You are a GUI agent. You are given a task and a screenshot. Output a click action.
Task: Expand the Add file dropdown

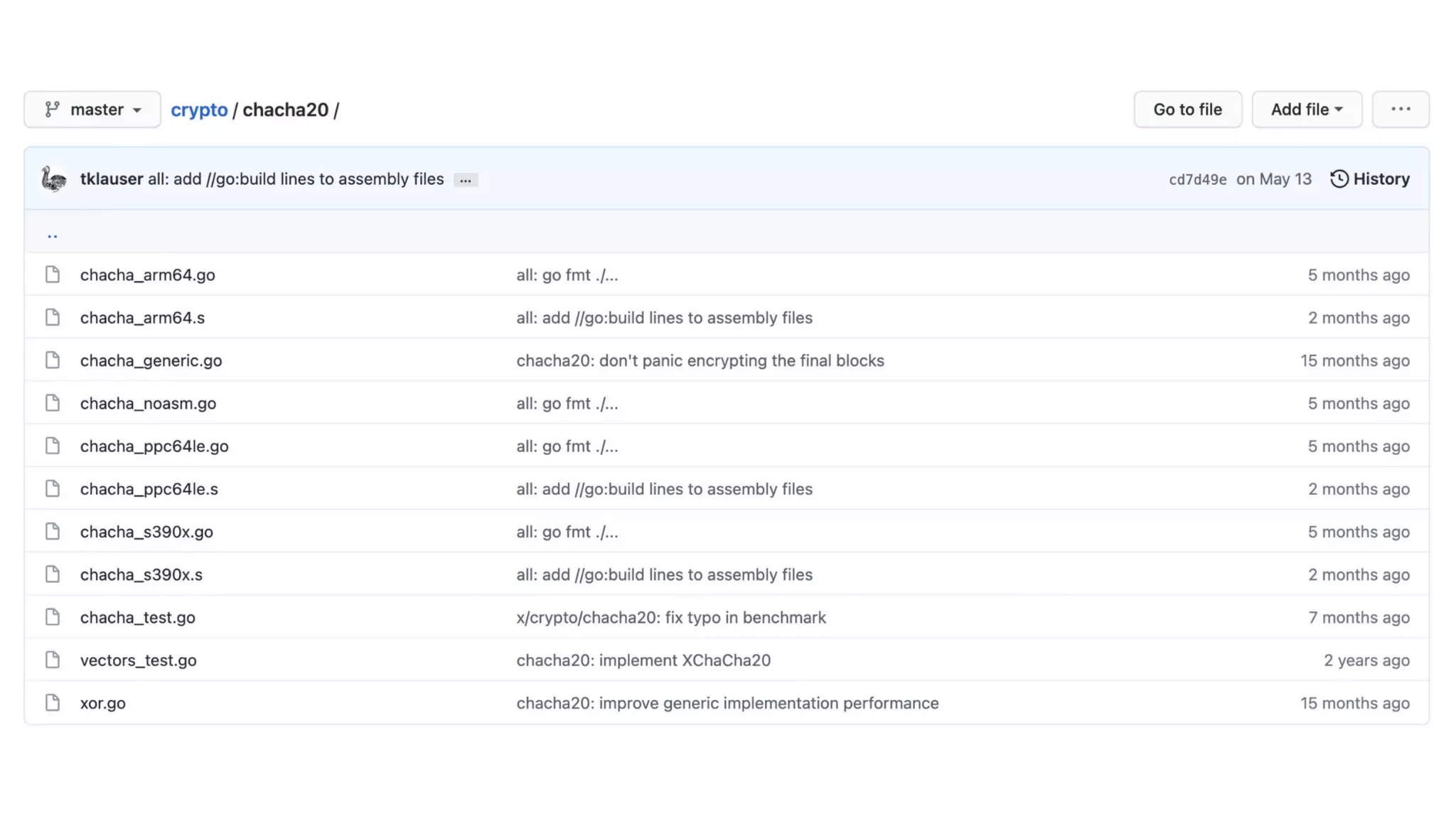pyautogui.click(x=1307, y=109)
